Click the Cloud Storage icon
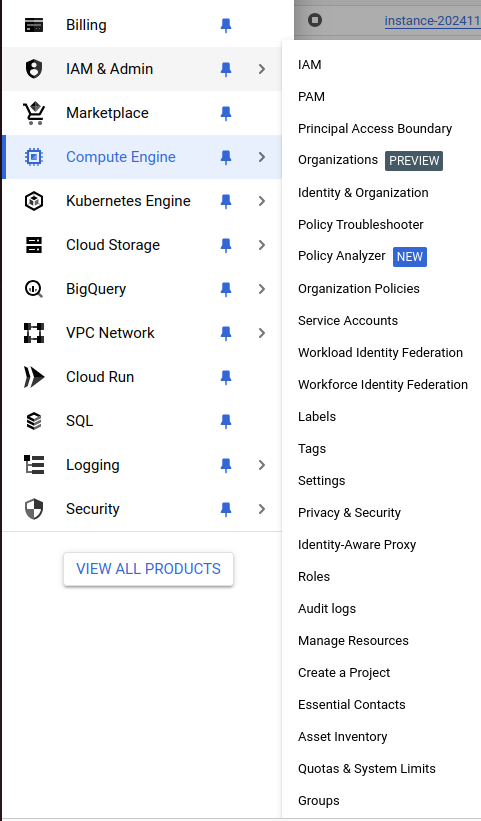Viewport: 481px width, 821px height. (34, 245)
